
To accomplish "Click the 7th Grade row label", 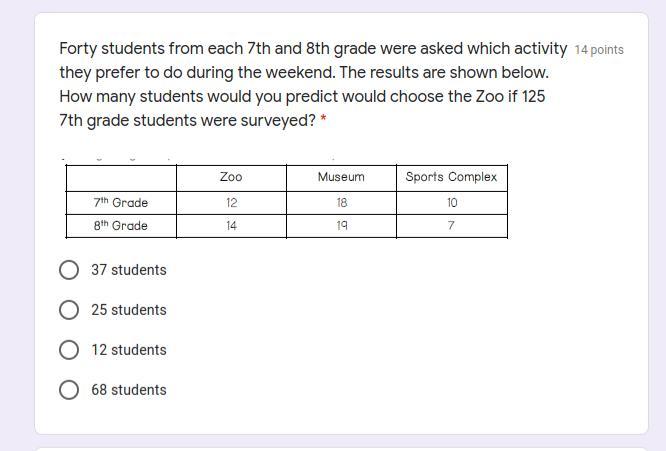I will [121, 203].
